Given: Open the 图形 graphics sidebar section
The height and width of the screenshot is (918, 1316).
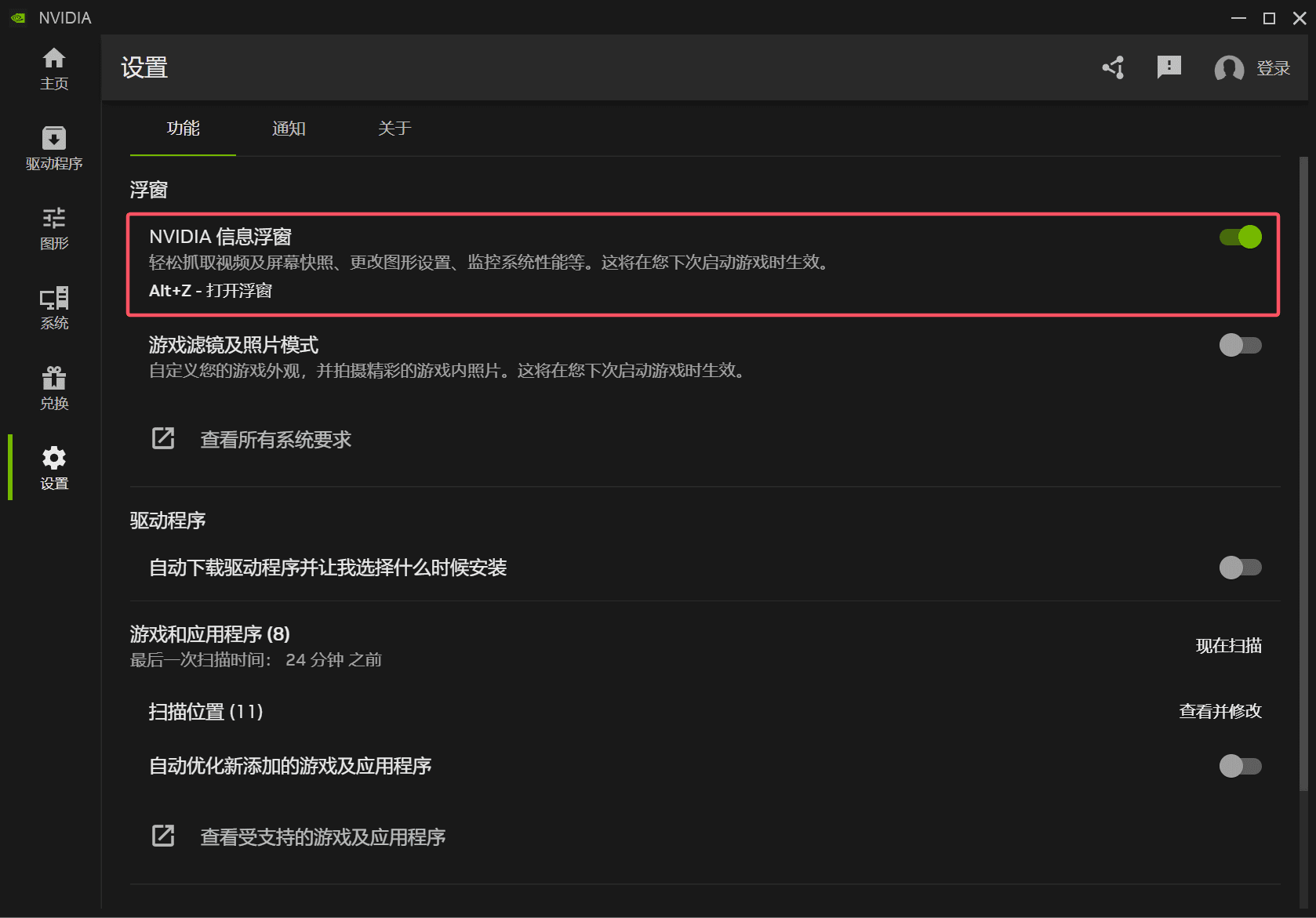Looking at the screenshot, I should 54,228.
